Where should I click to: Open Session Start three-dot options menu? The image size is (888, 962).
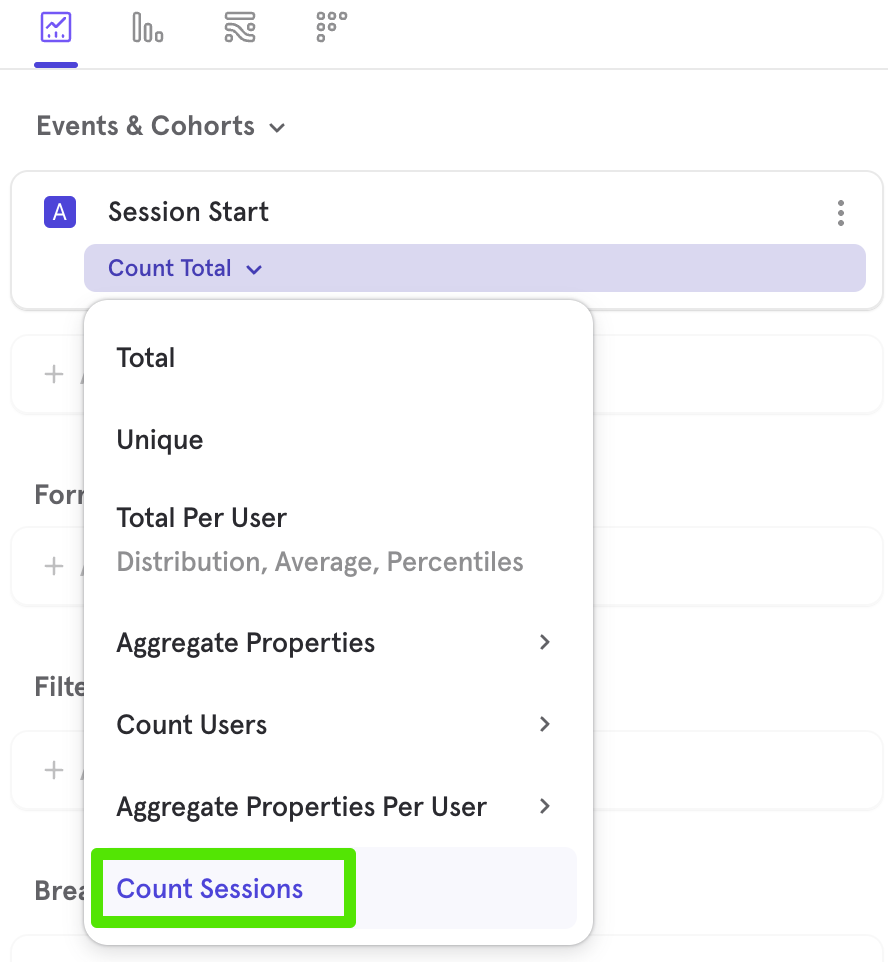tap(841, 213)
